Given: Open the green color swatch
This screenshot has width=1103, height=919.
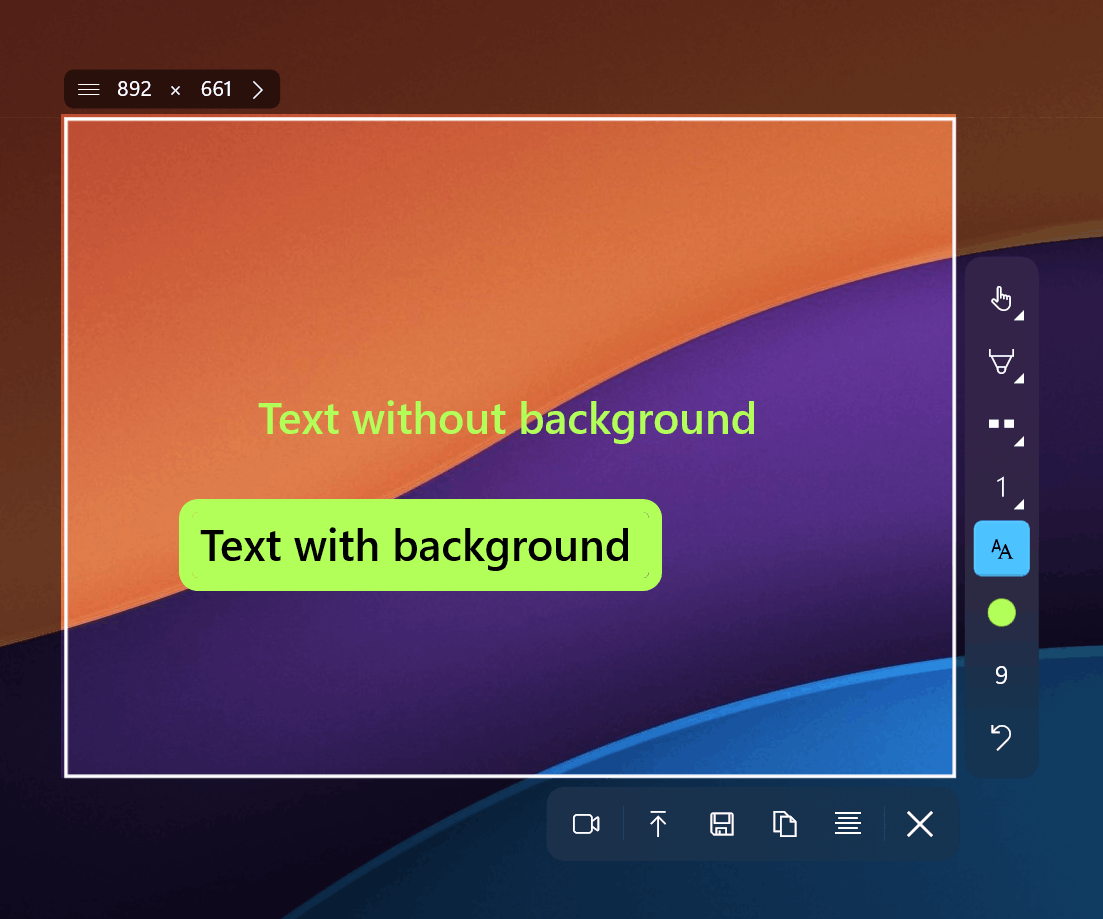Looking at the screenshot, I should (x=1001, y=611).
